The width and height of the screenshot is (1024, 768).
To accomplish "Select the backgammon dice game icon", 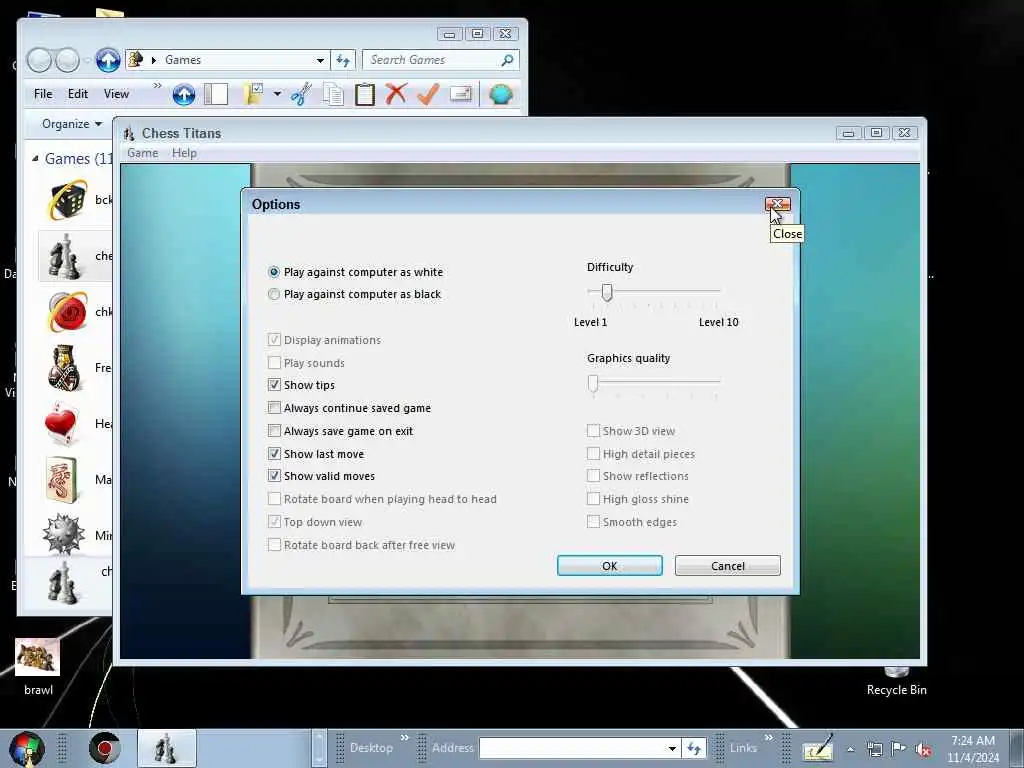I will [x=67, y=200].
